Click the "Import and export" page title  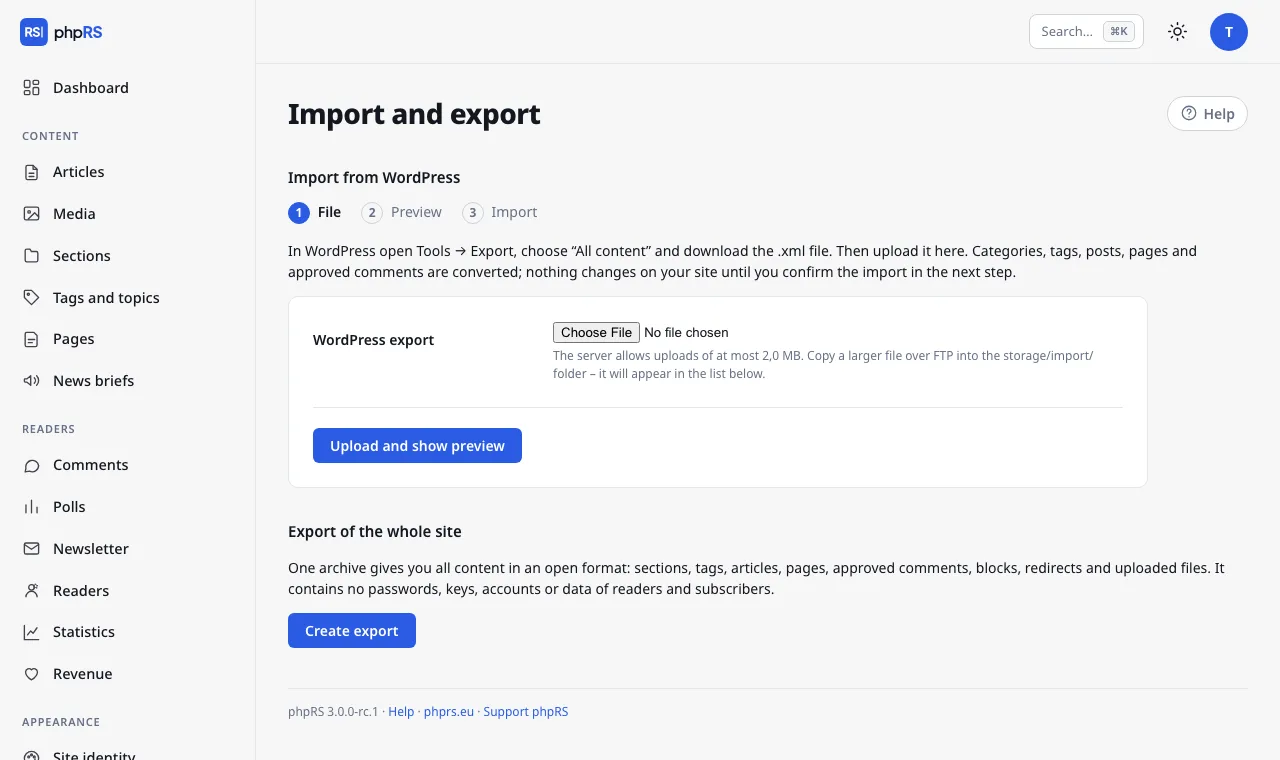click(414, 114)
